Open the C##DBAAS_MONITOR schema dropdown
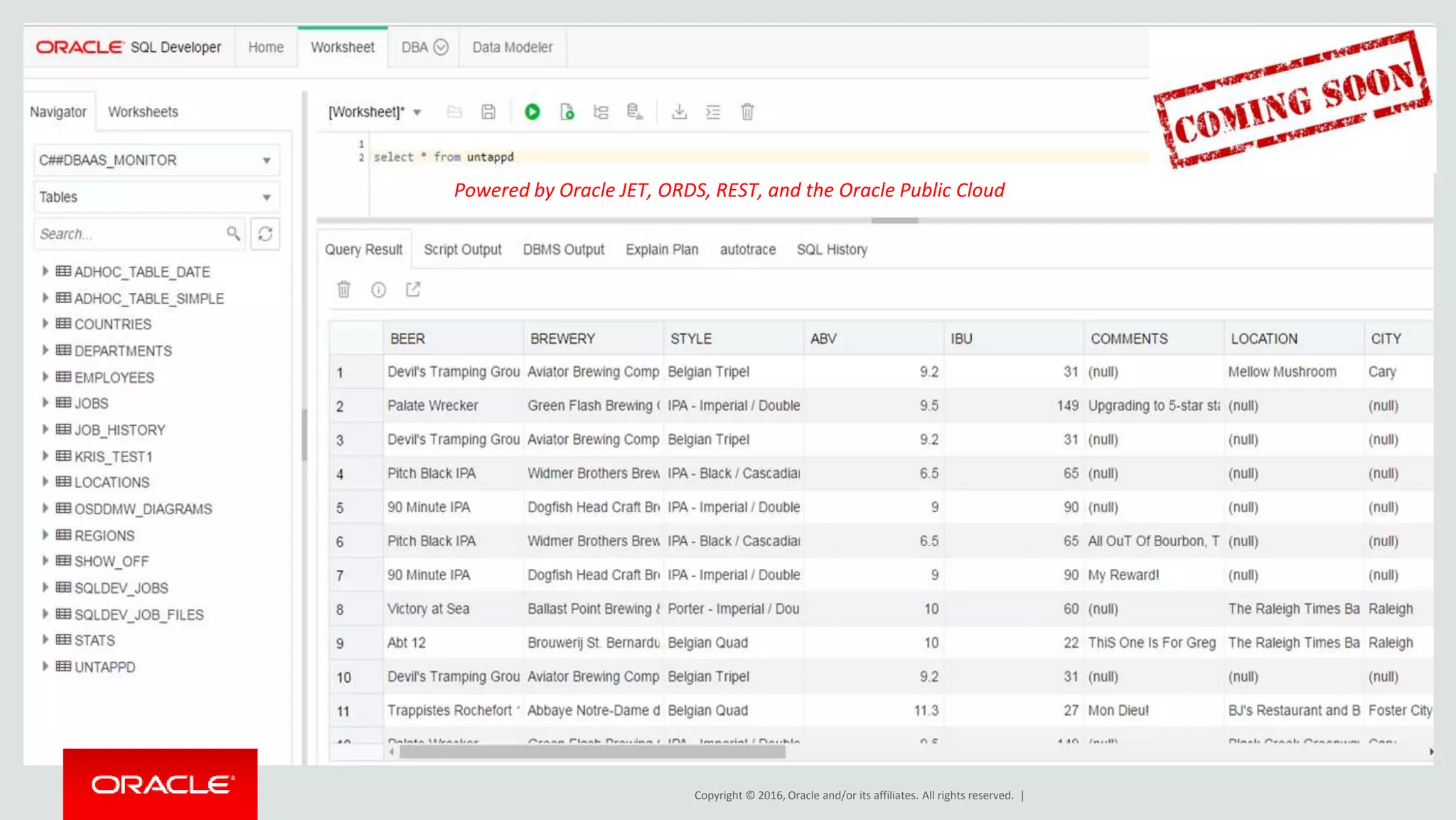Viewport: 1456px width, 820px height. pos(156,160)
